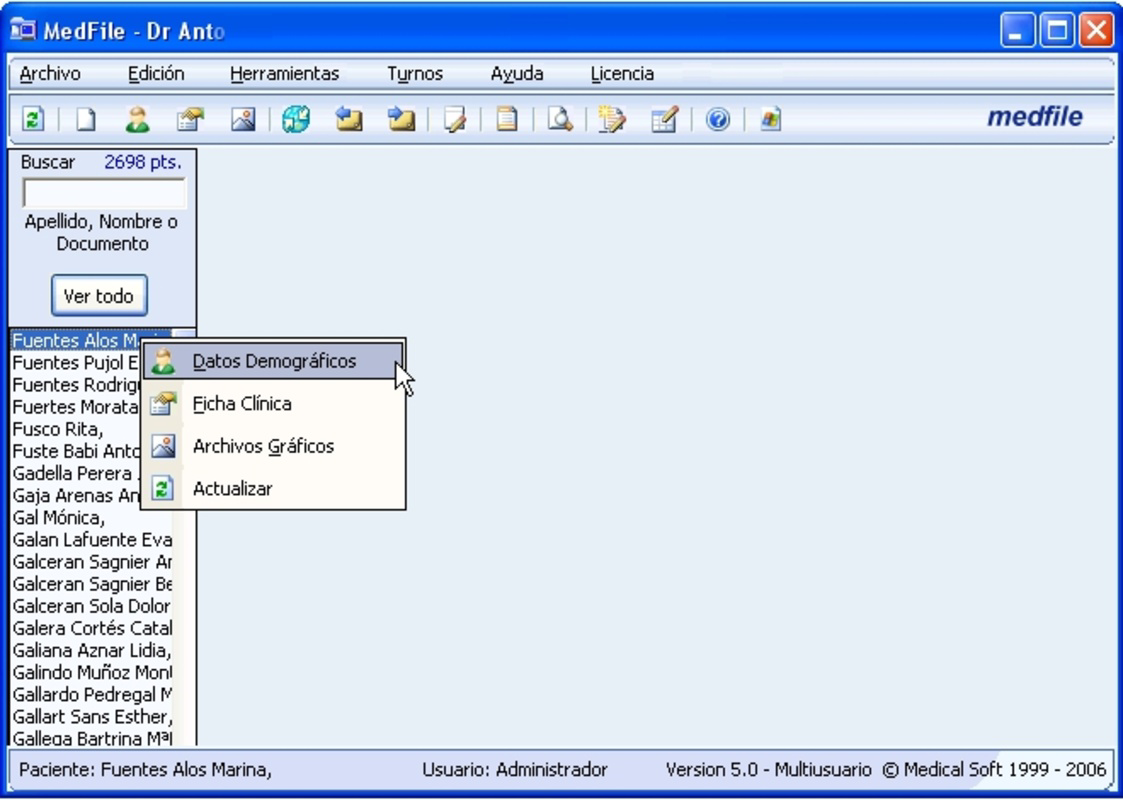
Task: Select patient Fuertes Morata in the list
Action: coord(76,407)
